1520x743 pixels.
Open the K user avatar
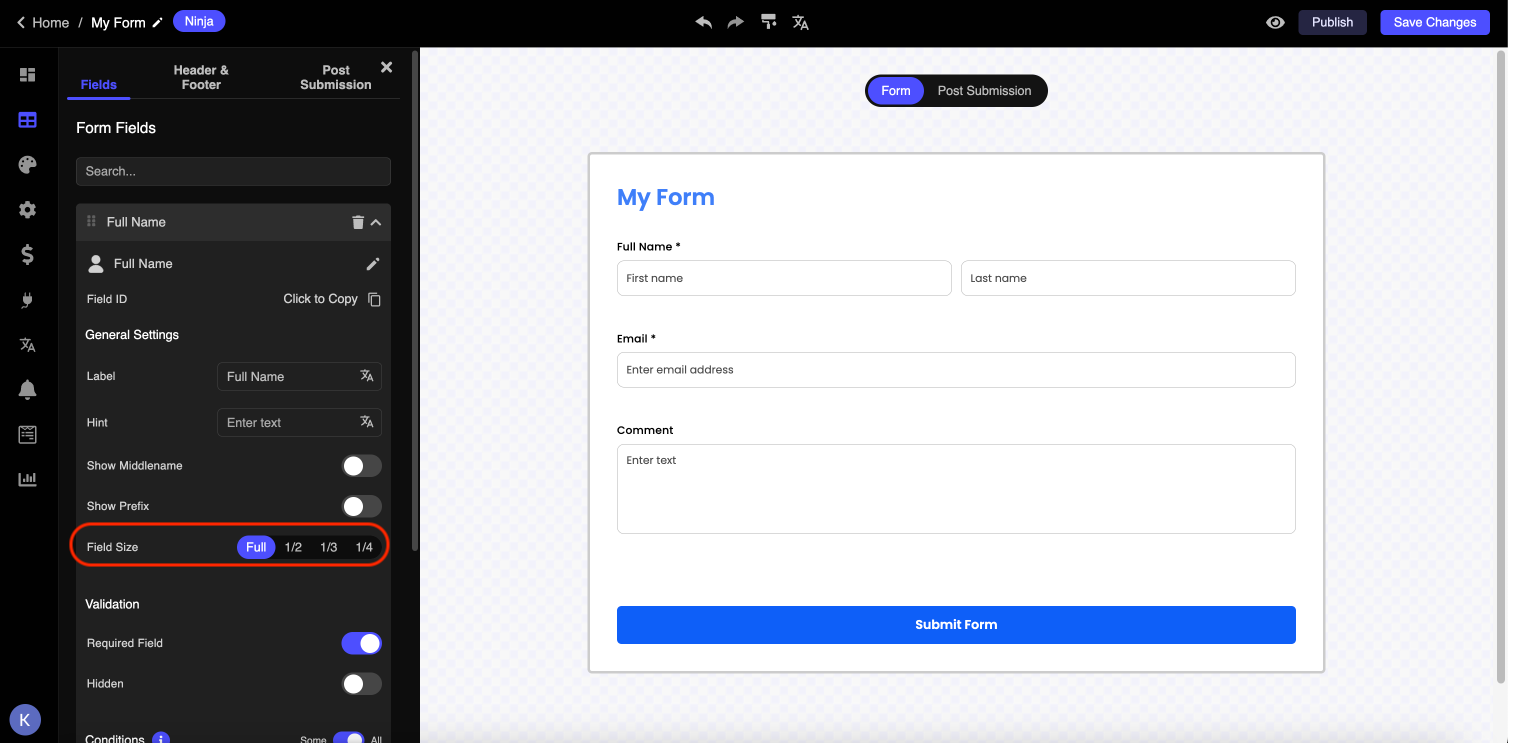point(25,719)
